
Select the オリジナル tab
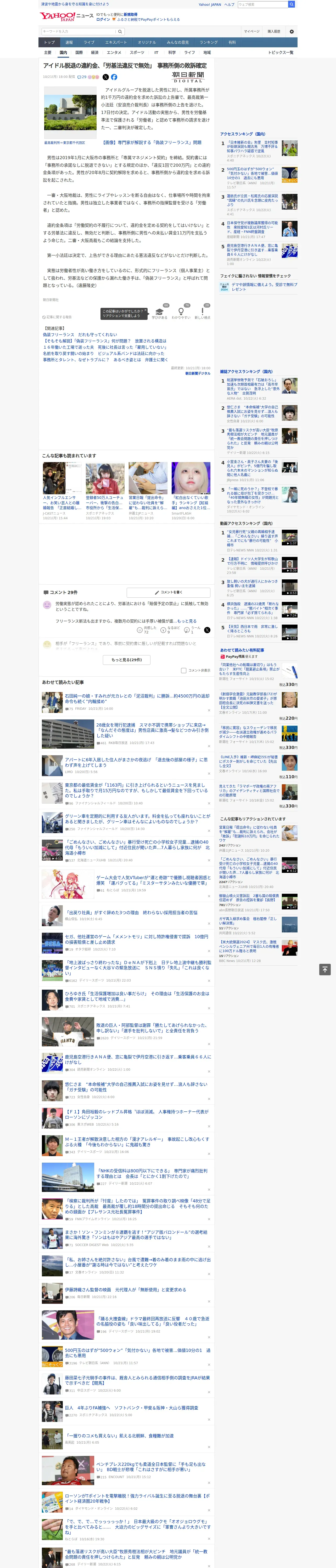147,43
